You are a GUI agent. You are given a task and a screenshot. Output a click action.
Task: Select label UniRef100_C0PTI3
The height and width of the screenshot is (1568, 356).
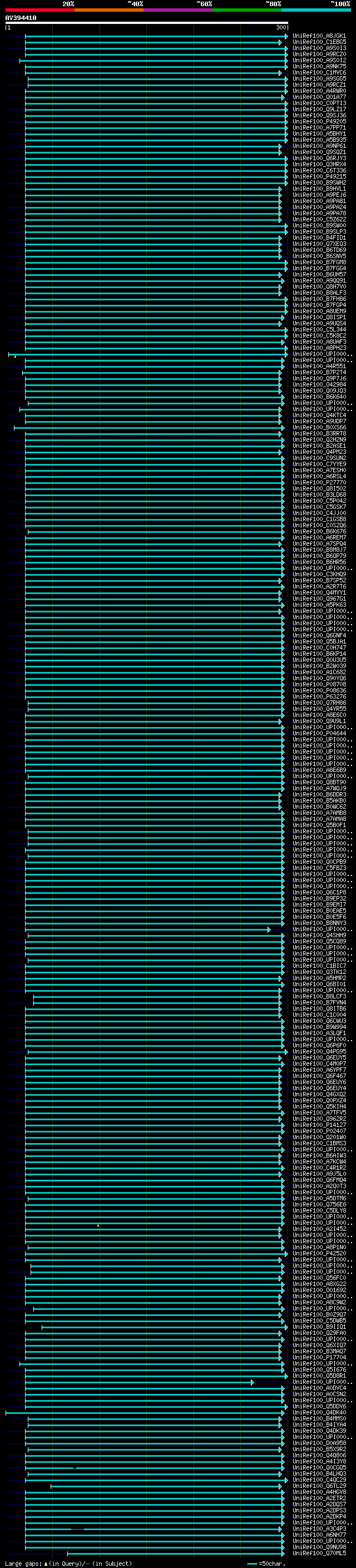click(319, 103)
